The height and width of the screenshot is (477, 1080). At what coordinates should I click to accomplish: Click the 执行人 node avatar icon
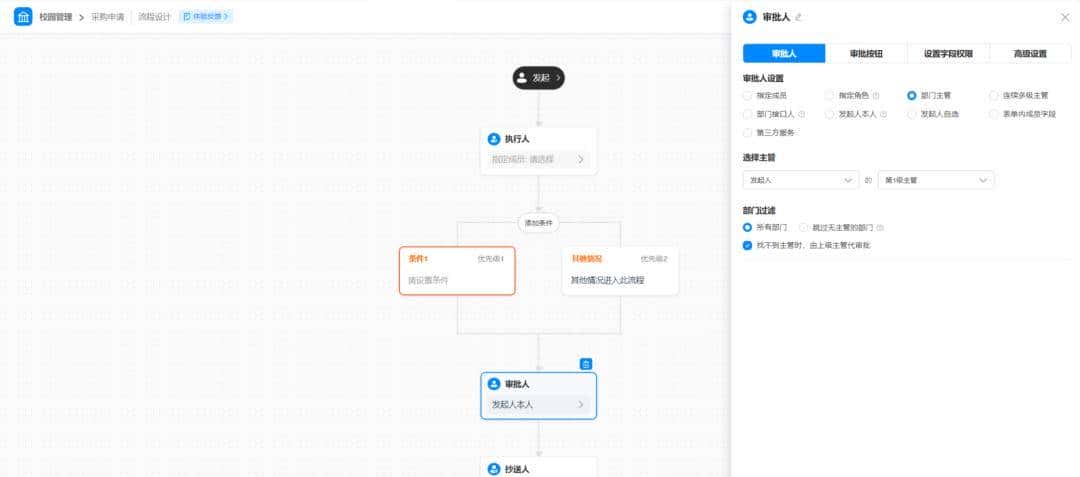point(493,139)
